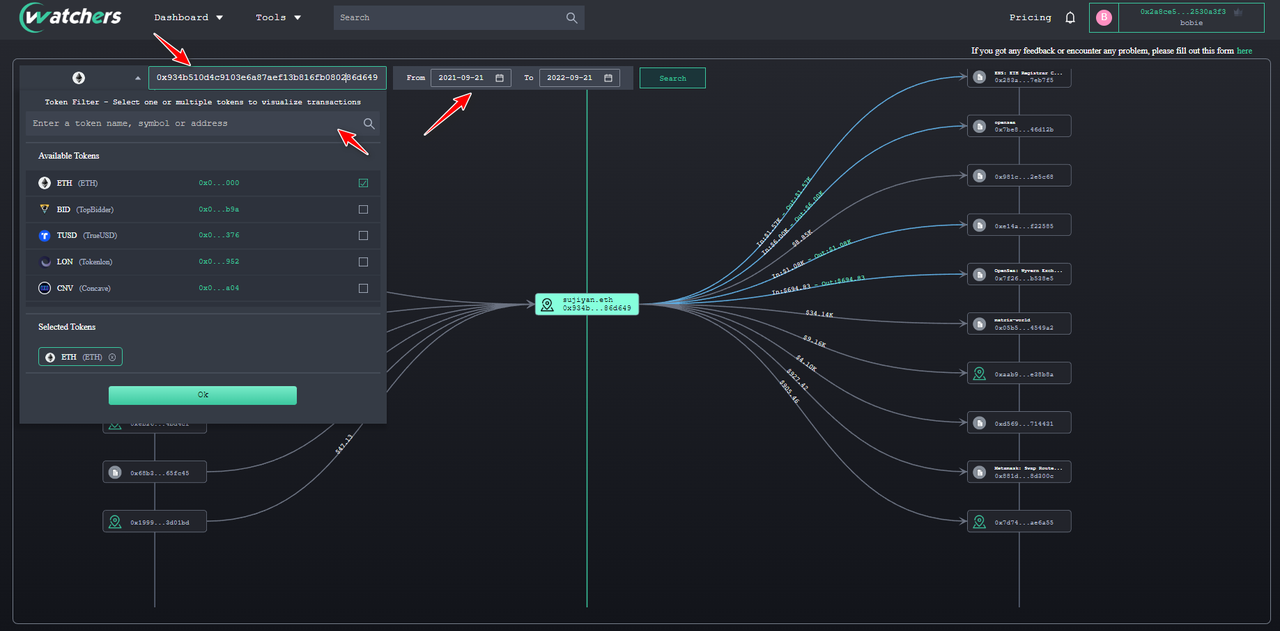Go to the Pricing page
1280x631 pixels.
[1030, 18]
